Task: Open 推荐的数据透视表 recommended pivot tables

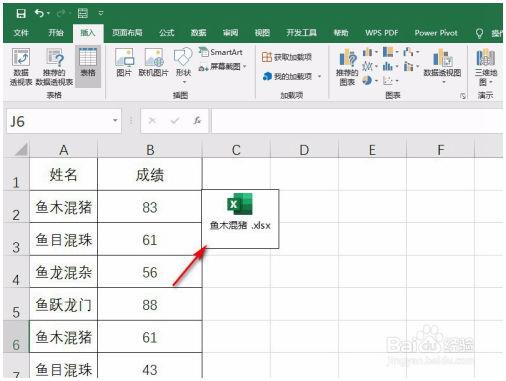Action: point(54,67)
